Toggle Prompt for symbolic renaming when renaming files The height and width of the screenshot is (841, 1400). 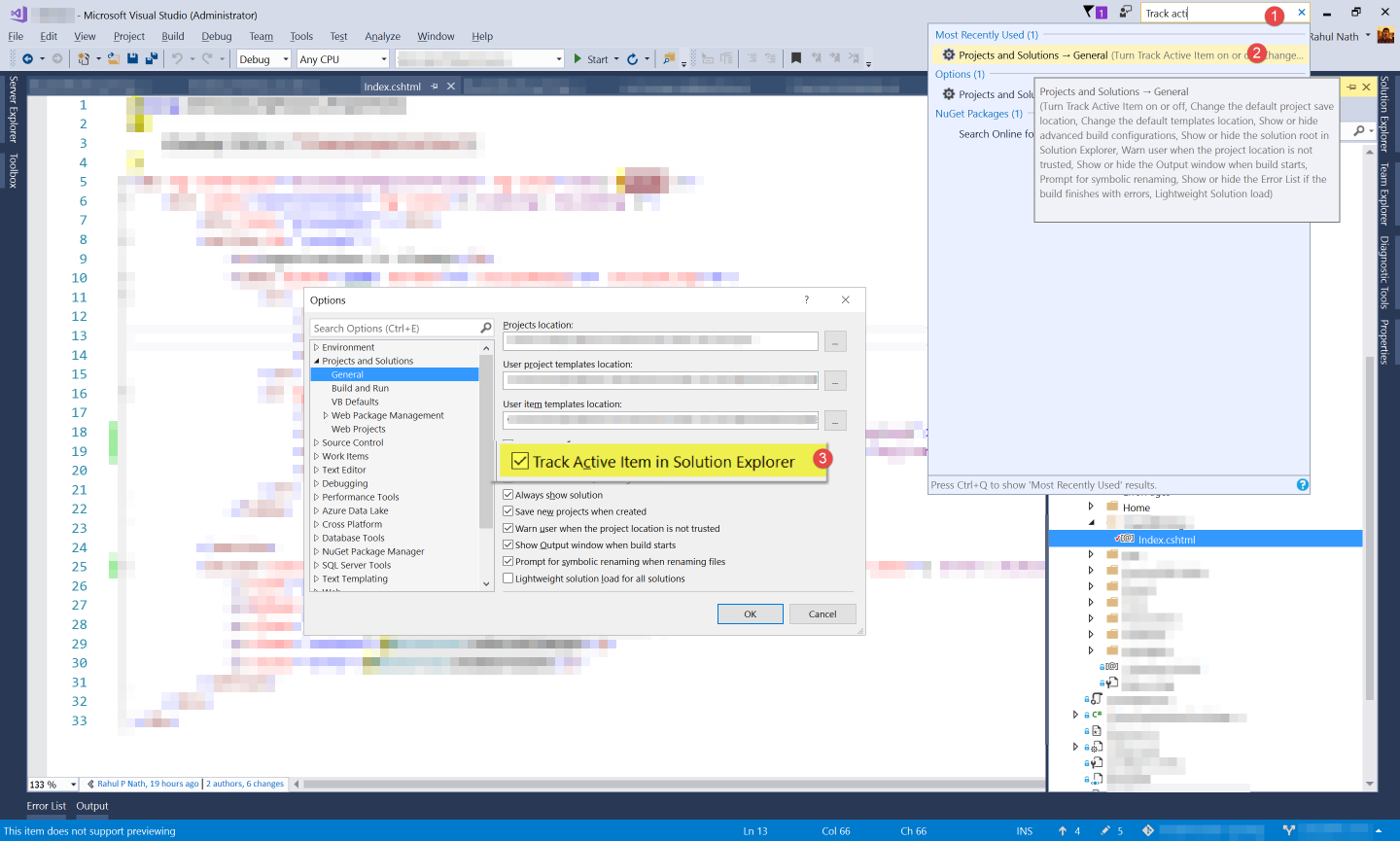[x=507, y=561]
